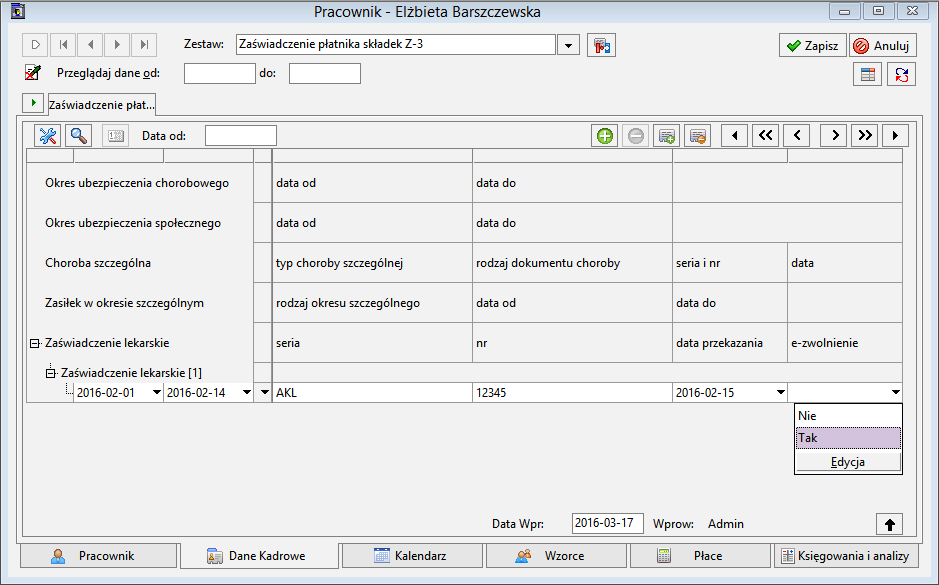Toggle the edit checkbox beside Przeglądaj dane od

coord(32,73)
